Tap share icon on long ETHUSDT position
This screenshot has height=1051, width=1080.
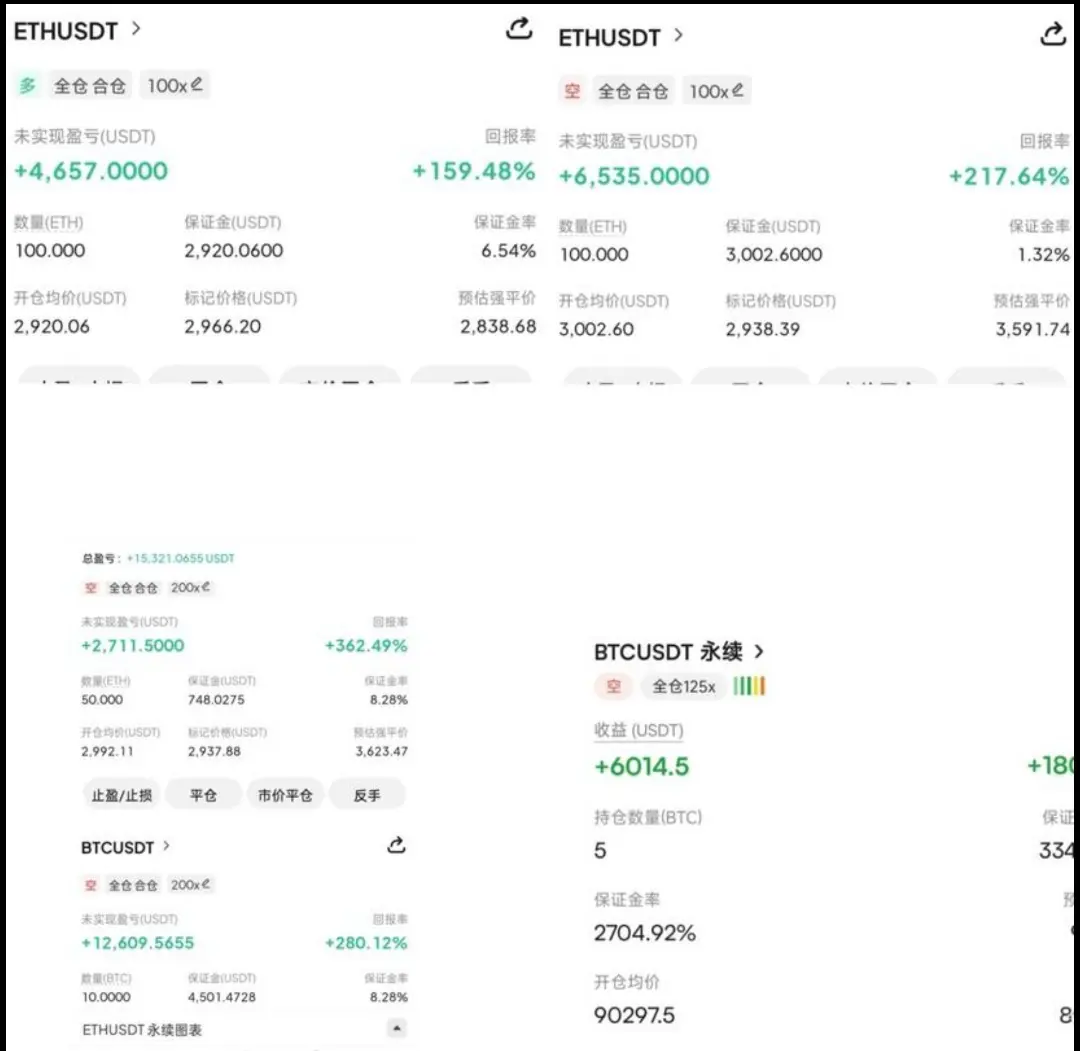pos(518,29)
